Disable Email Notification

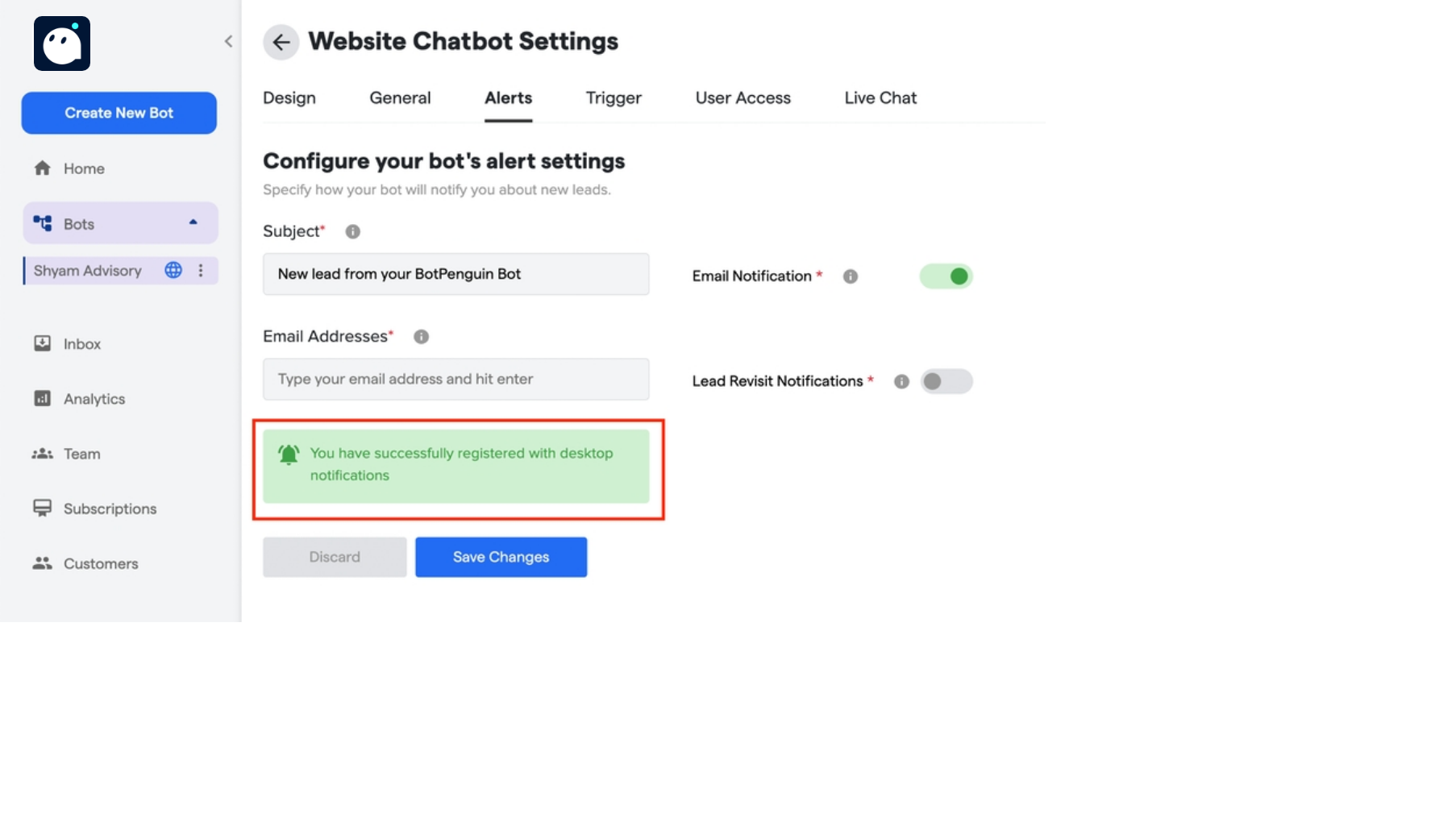(946, 276)
